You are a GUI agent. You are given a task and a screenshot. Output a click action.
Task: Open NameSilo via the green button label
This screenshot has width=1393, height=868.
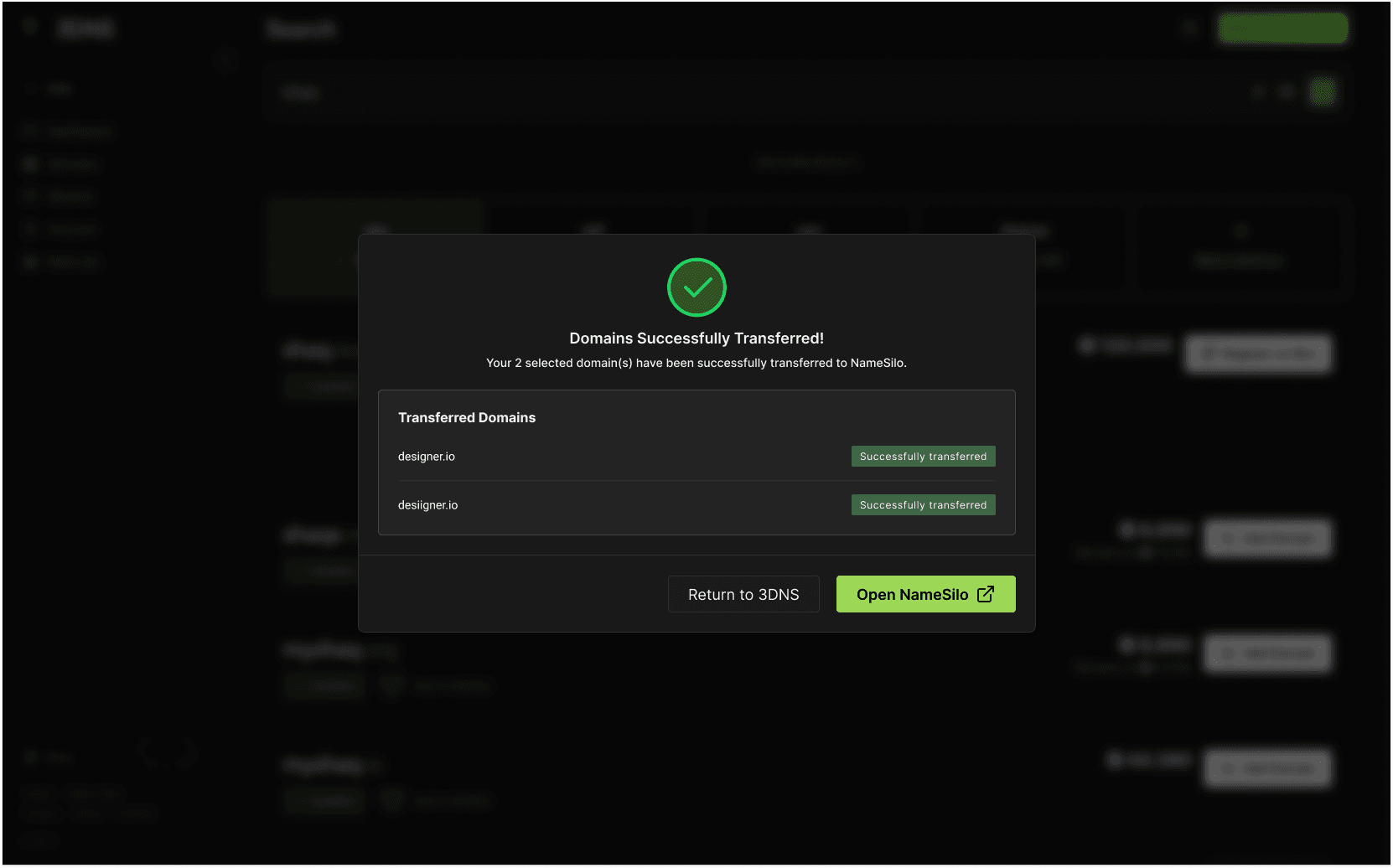click(x=912, y=594)
